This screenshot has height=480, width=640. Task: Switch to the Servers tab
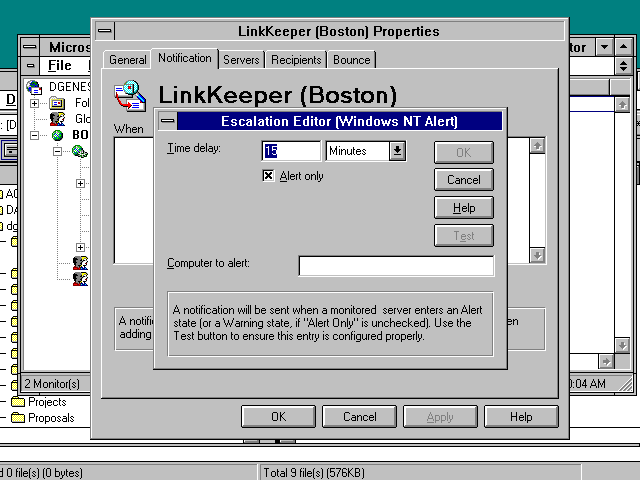click(x=241, y=60)
